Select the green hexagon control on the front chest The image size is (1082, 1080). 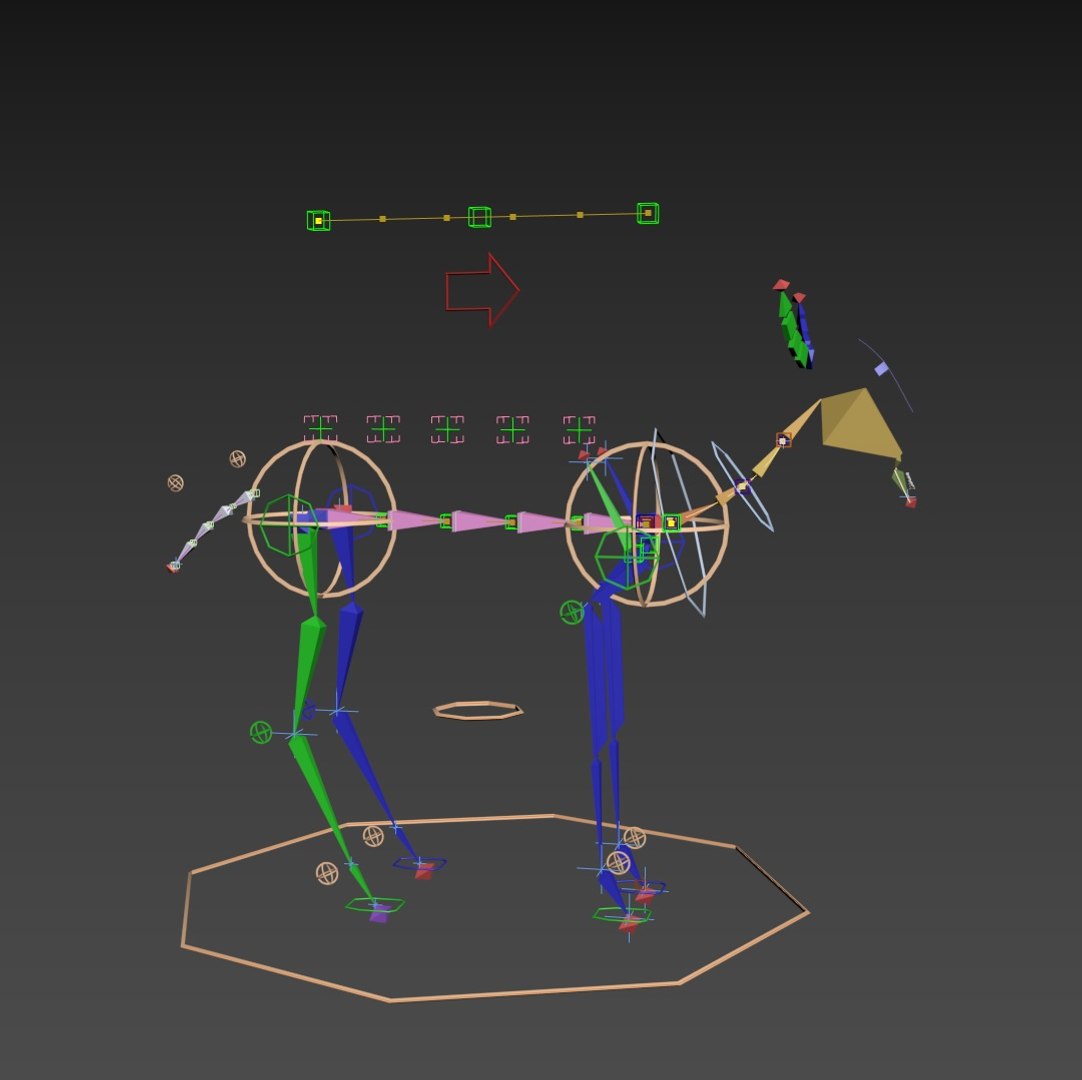(627, 558)
